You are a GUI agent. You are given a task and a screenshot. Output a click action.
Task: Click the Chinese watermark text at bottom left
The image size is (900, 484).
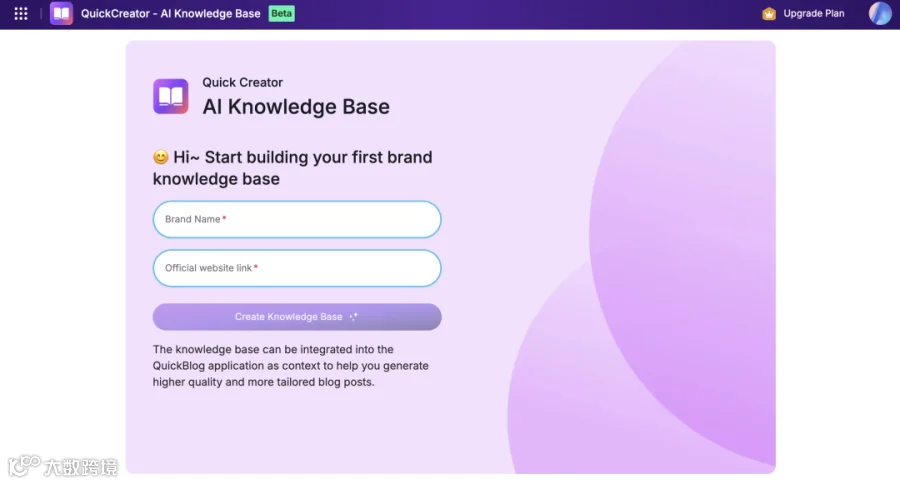point(81,467)
